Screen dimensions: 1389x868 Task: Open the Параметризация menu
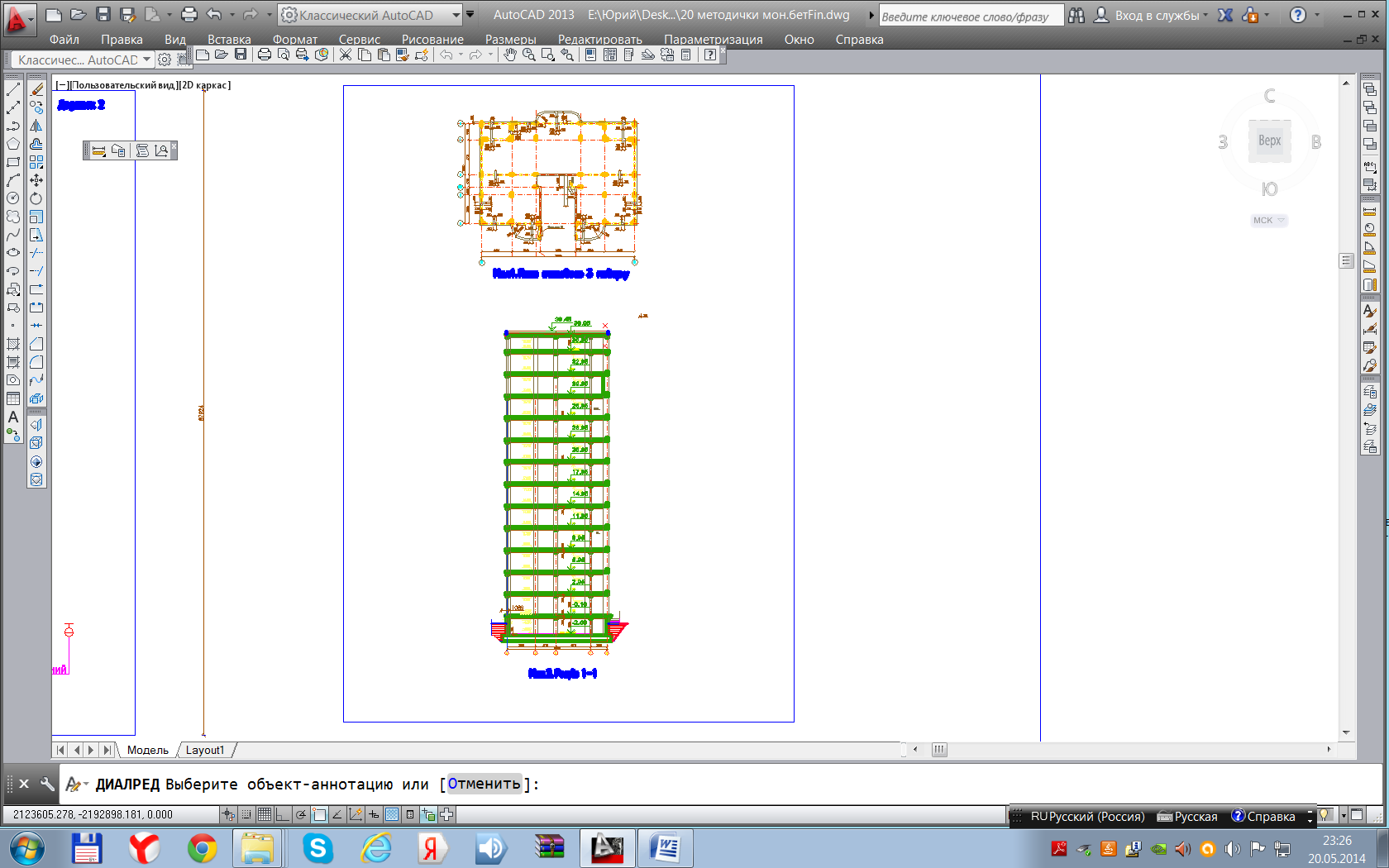[x=713, y=40]
